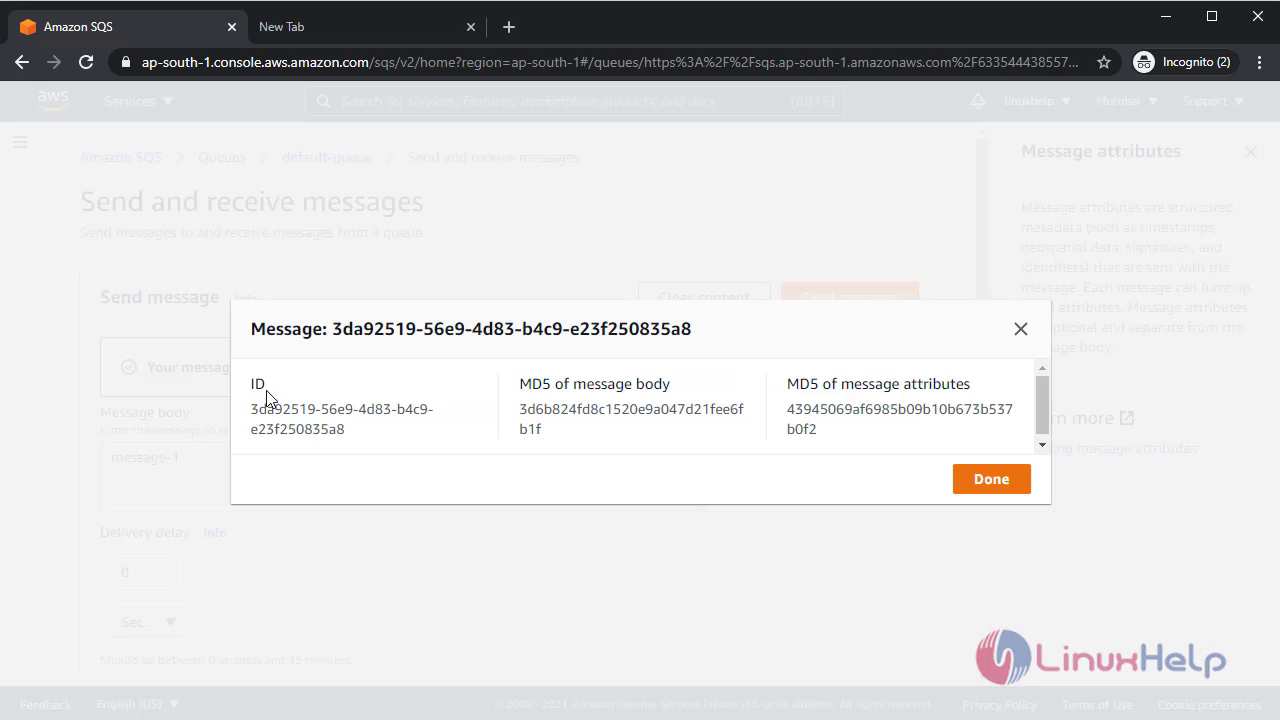
Task: Open the Mumbai region dropdown
Action: click(x=1126, y=101)
